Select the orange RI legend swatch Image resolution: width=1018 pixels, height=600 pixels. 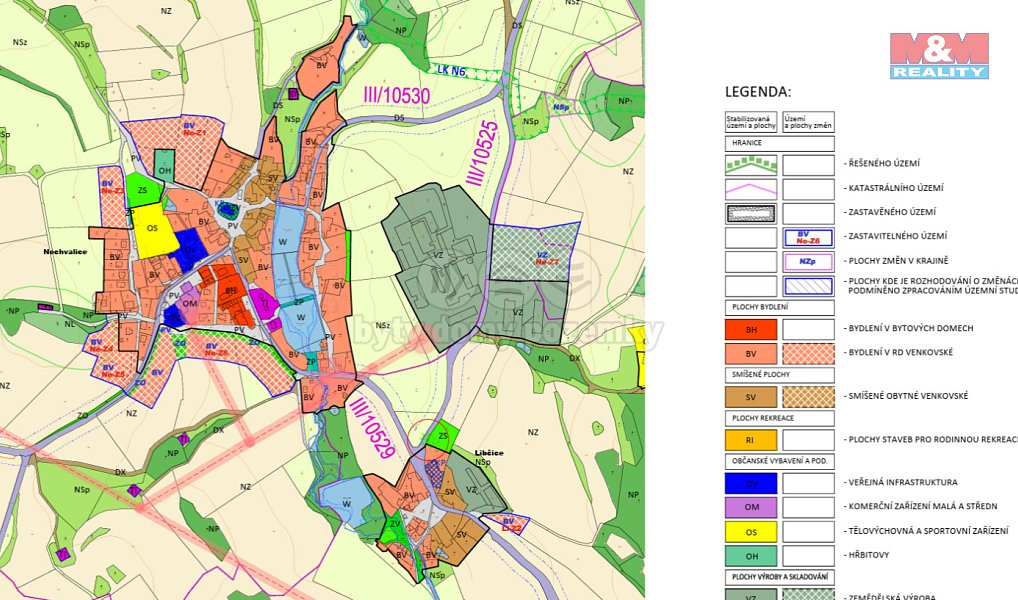click(x=751, y=440)
